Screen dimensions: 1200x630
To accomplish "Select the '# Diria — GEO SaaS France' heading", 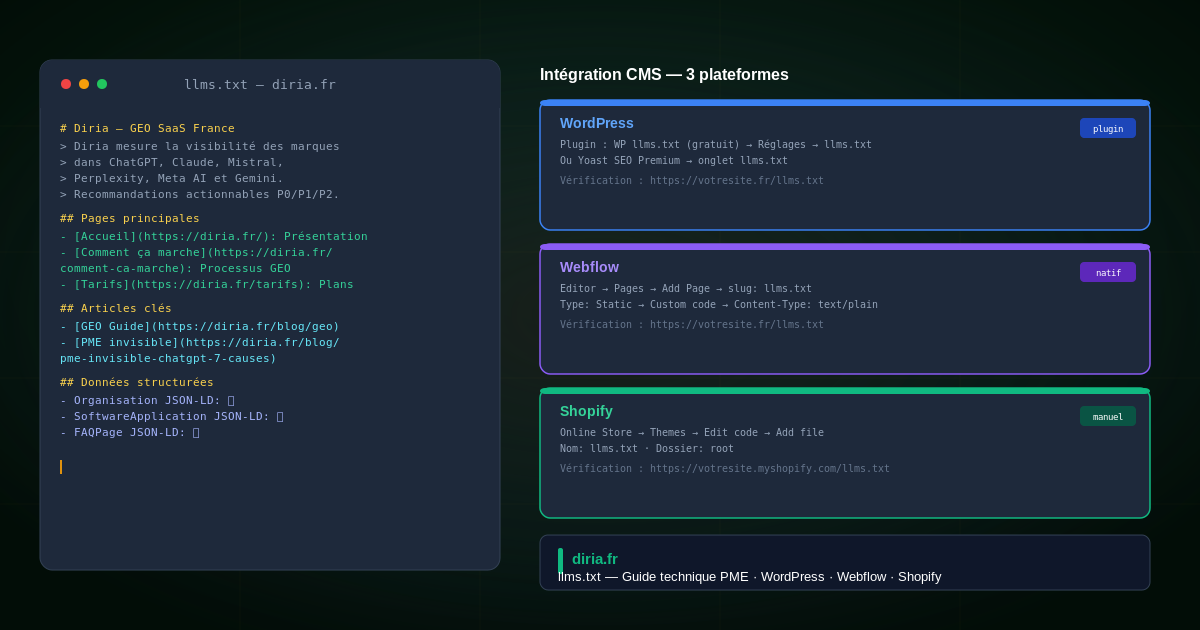I will [147, 128].
